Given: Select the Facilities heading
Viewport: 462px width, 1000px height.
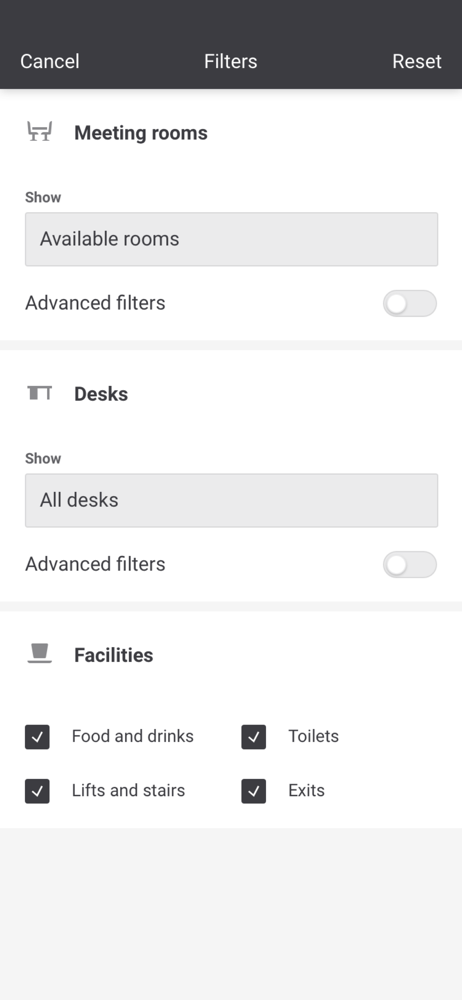Looking at the screenshot, I should click(x=114, y=655).
